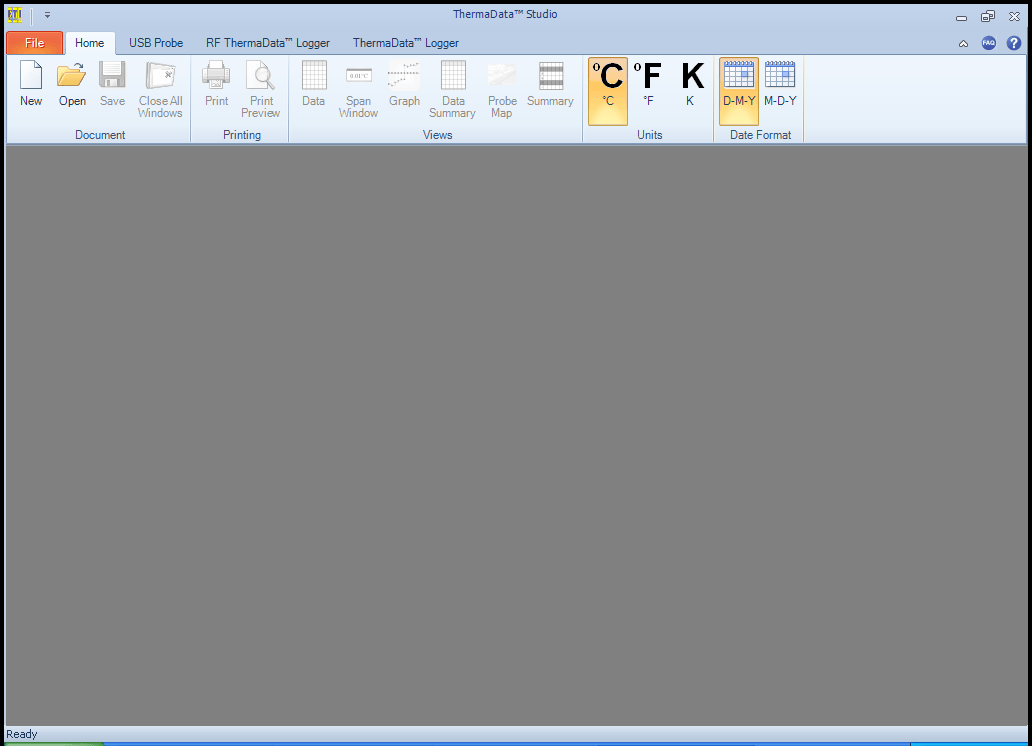Click the ETI application icon
The height and width of the screenshot is (746, 1032).
coord(14,14)
